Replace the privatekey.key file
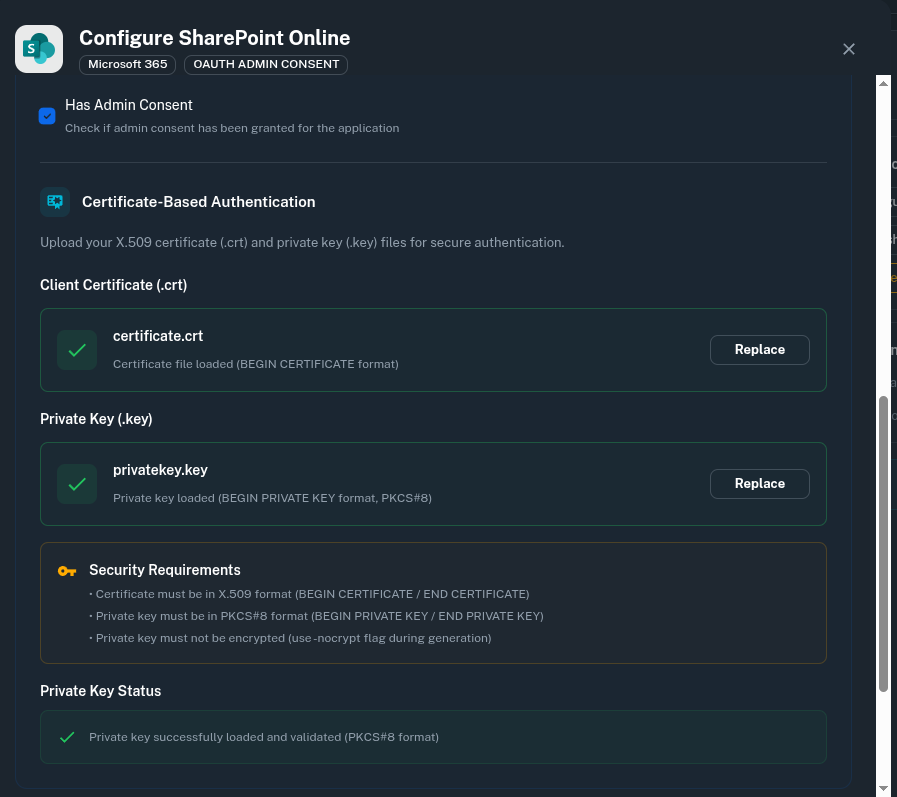Screen dimensions: 897x797 pyautogui.click(x=759, y=483)
